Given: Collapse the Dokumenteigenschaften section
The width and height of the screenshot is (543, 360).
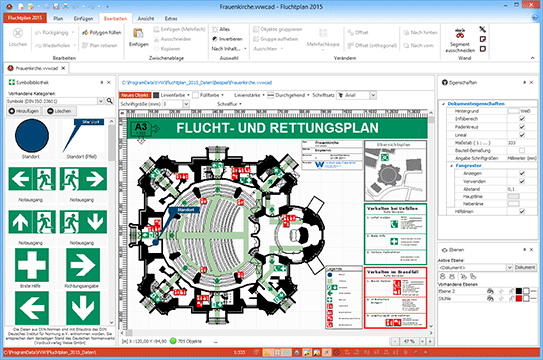Looking at the screenshot, I should (444, 104).
